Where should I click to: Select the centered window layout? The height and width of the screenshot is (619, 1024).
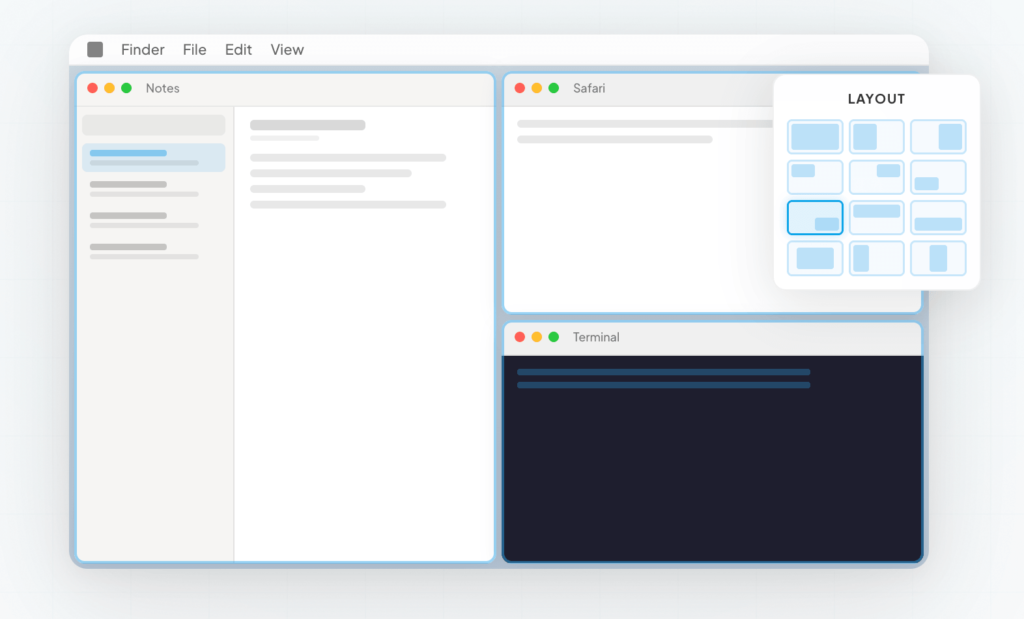click(815, 258)
